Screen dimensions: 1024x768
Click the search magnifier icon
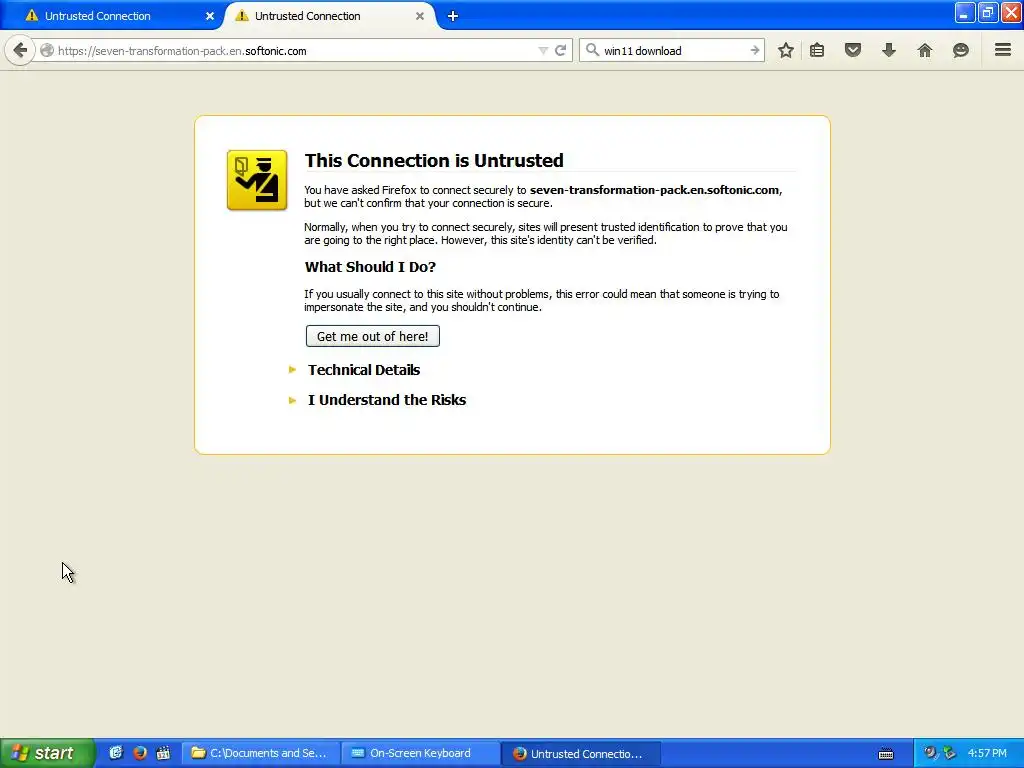[x=592, y=50]
